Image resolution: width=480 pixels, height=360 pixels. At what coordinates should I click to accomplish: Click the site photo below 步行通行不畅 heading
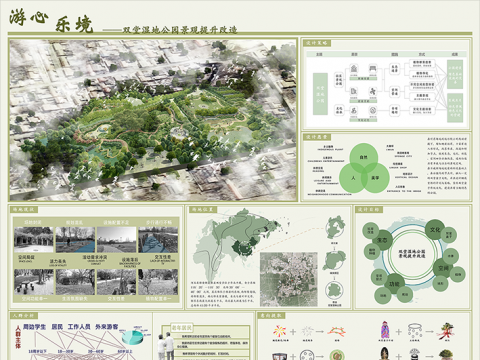coord(158,240)
